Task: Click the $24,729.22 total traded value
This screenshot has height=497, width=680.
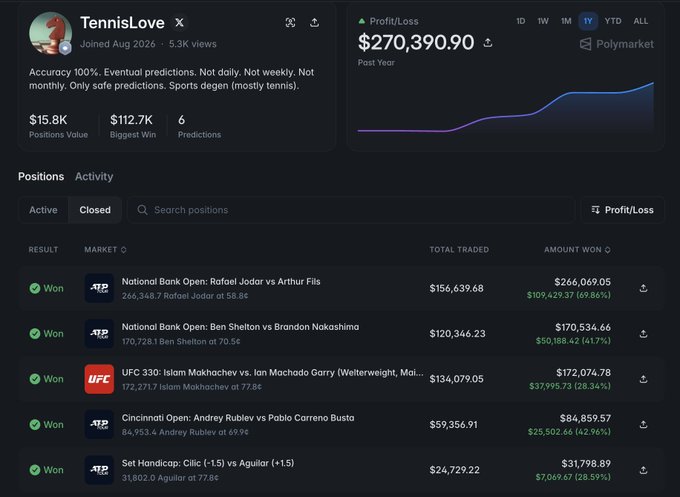Action: coord(454,470)
